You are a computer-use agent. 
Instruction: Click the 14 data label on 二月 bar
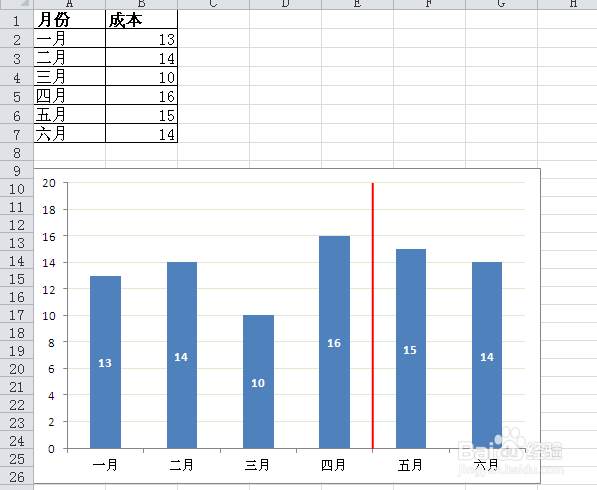[x=181, y=357]
